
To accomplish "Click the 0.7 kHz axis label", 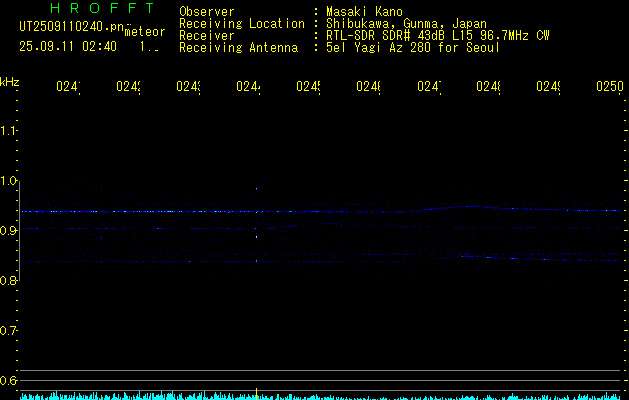I will point(8,331).
